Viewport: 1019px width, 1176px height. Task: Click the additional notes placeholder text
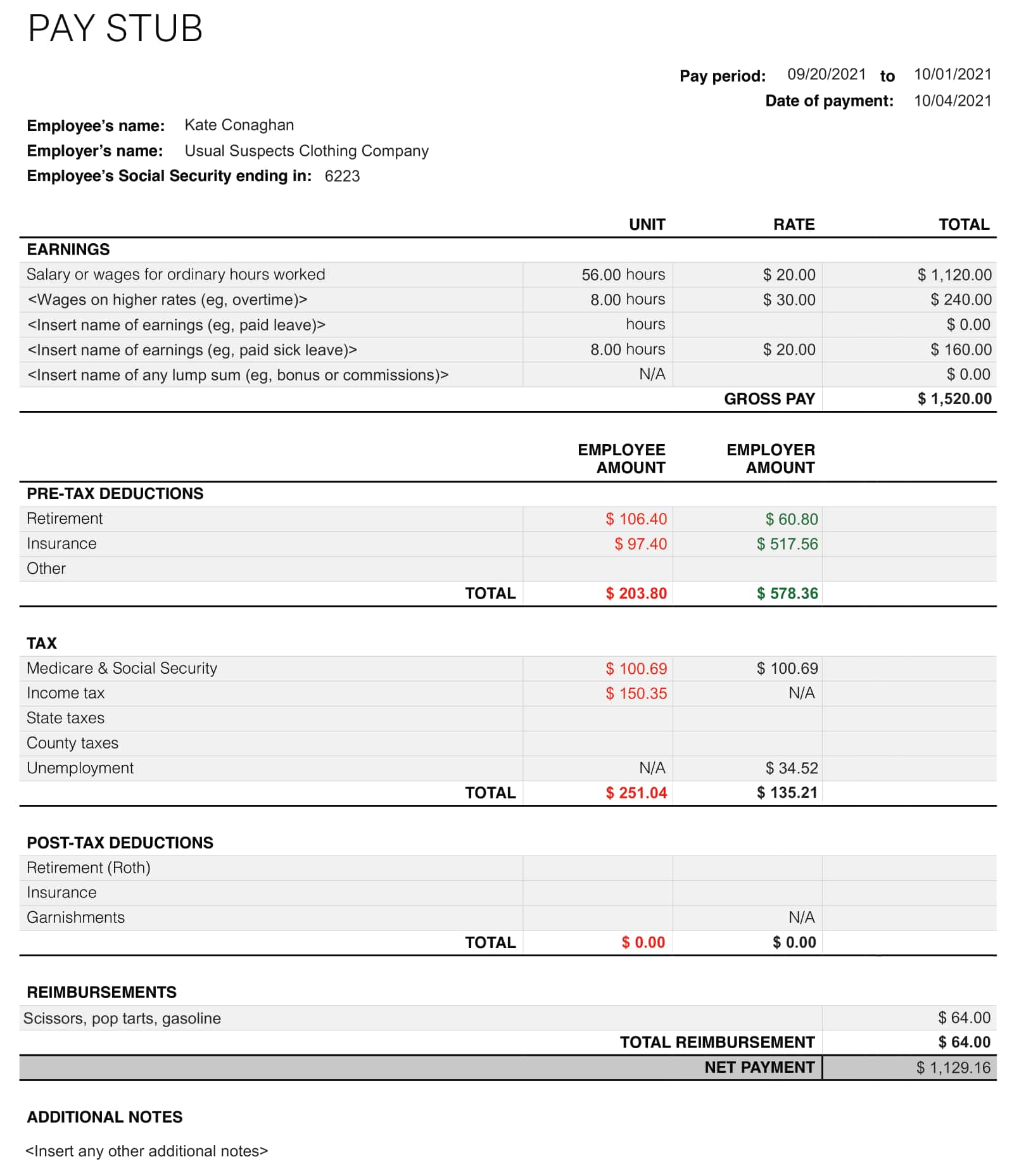tap(147, 1151)
